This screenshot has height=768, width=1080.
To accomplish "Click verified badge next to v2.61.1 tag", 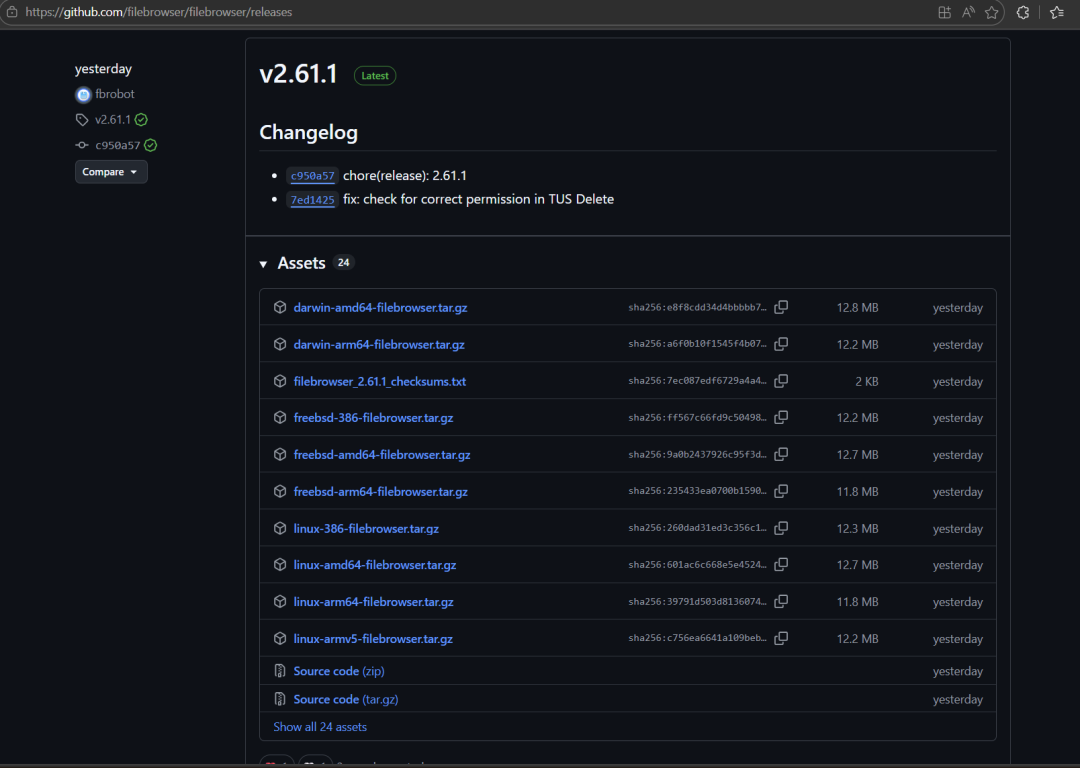I will point(141,119).
